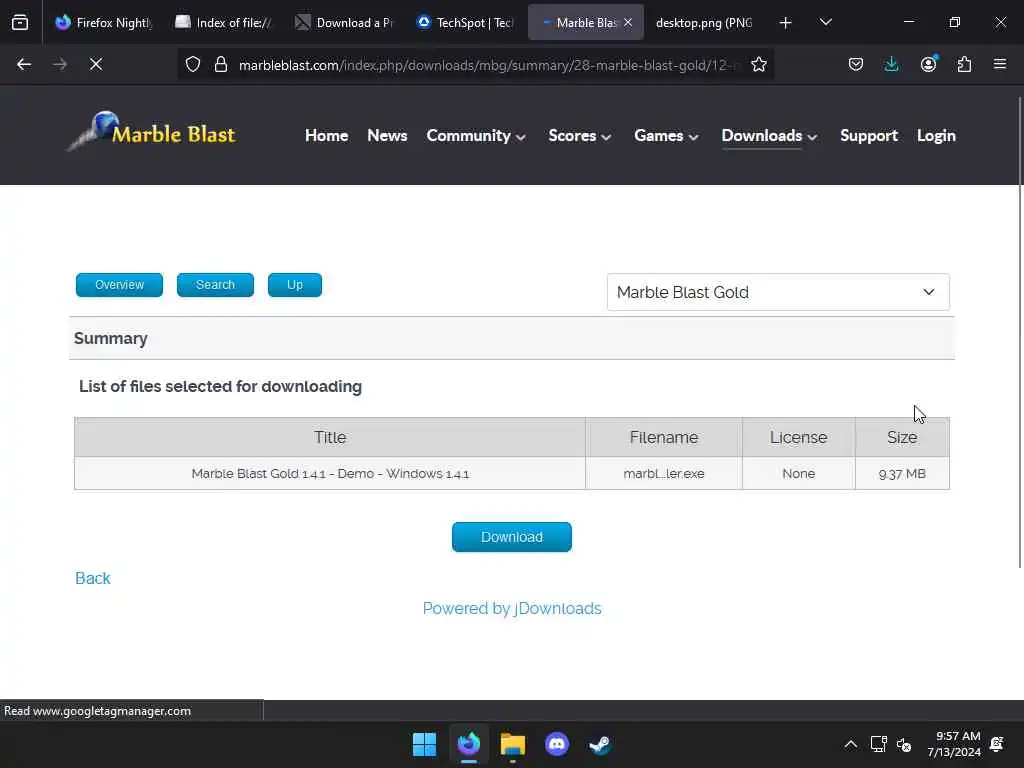Open the tracking protection shield icon
This screenshot has height=768, width=1024.
193,64
